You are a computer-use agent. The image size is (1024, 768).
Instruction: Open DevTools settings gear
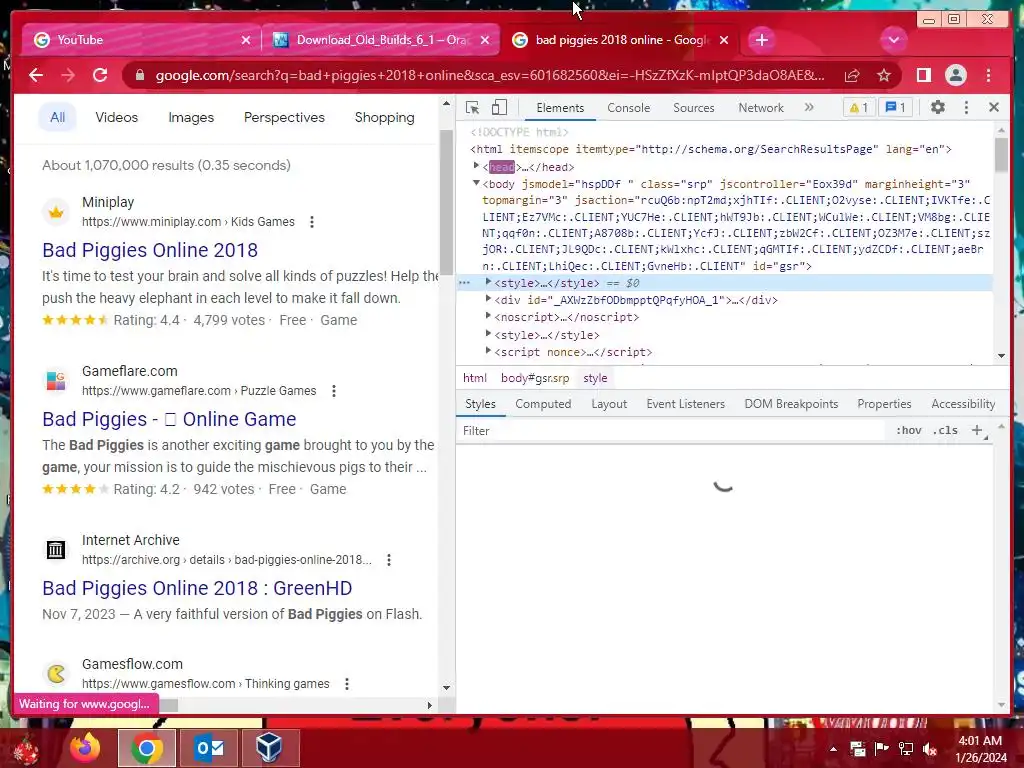click(x=938, y=107)
